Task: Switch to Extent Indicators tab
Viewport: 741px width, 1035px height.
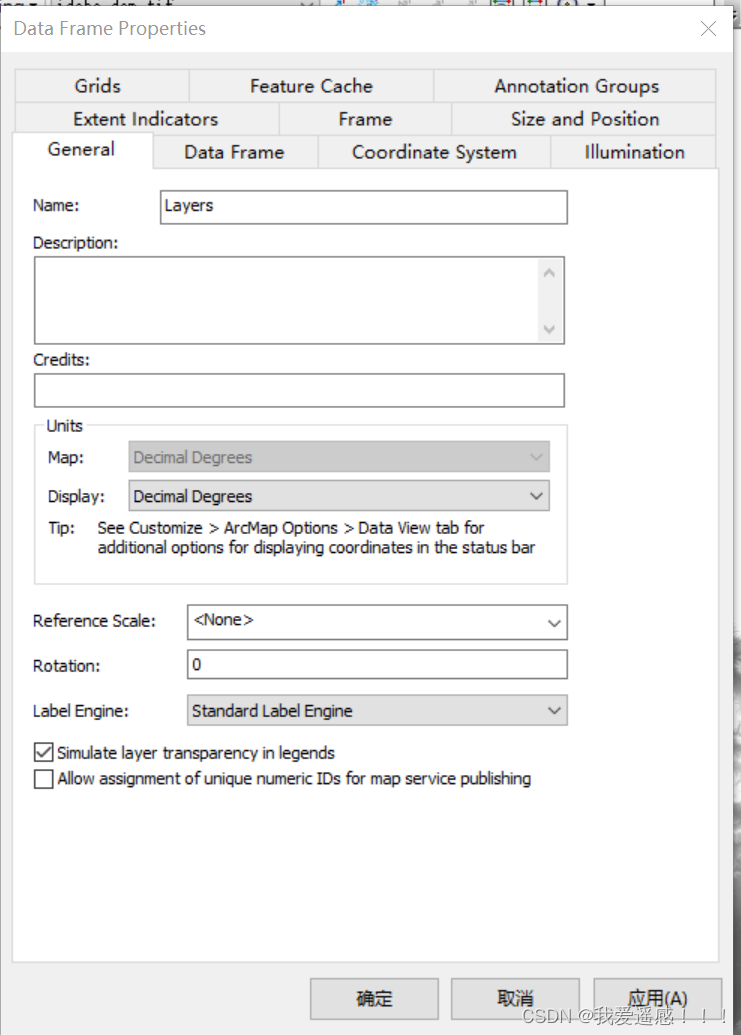Action: pos(146,119)
